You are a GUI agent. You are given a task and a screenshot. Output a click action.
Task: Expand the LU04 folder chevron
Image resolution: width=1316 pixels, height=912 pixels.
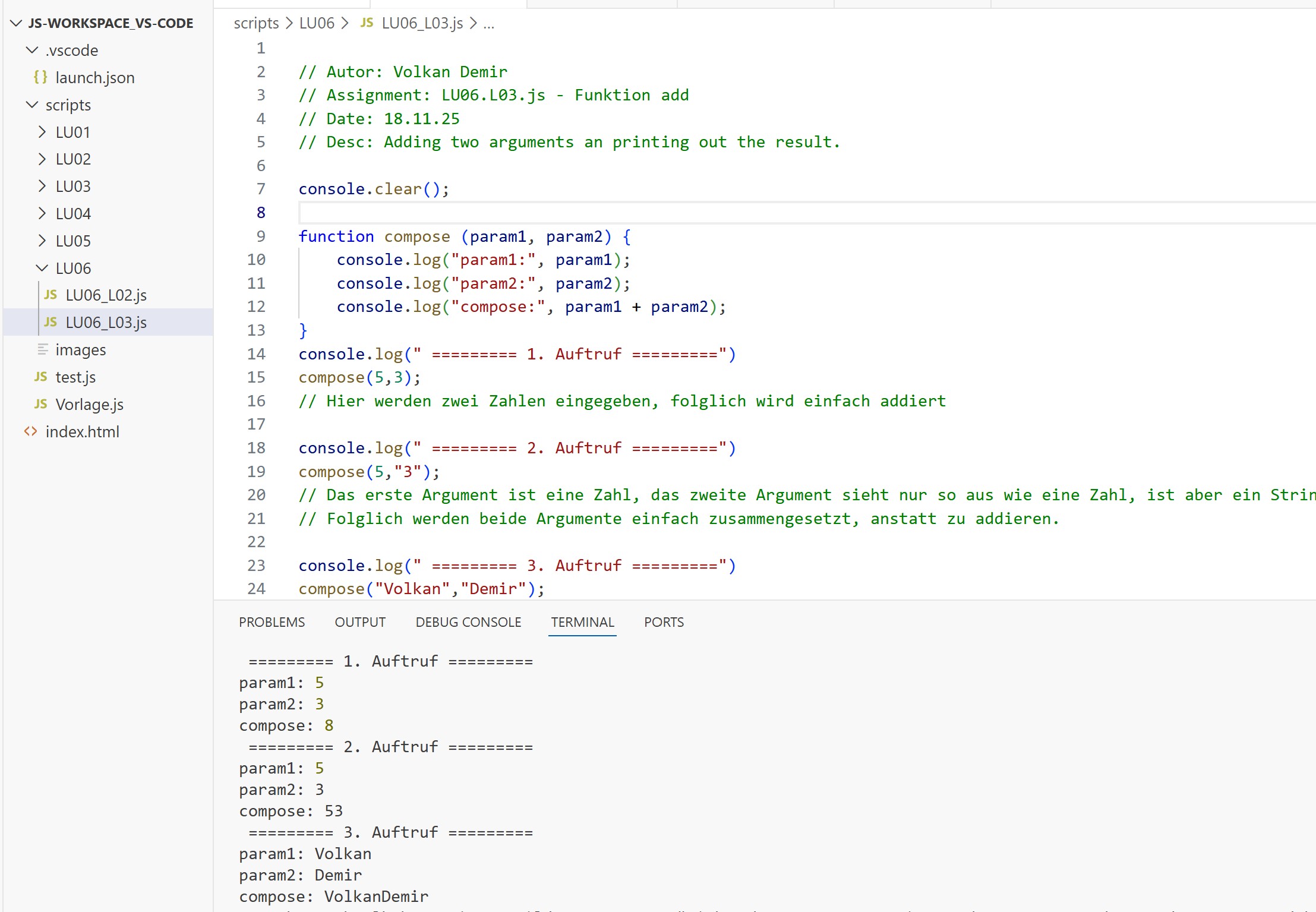[x=42, y=213]
